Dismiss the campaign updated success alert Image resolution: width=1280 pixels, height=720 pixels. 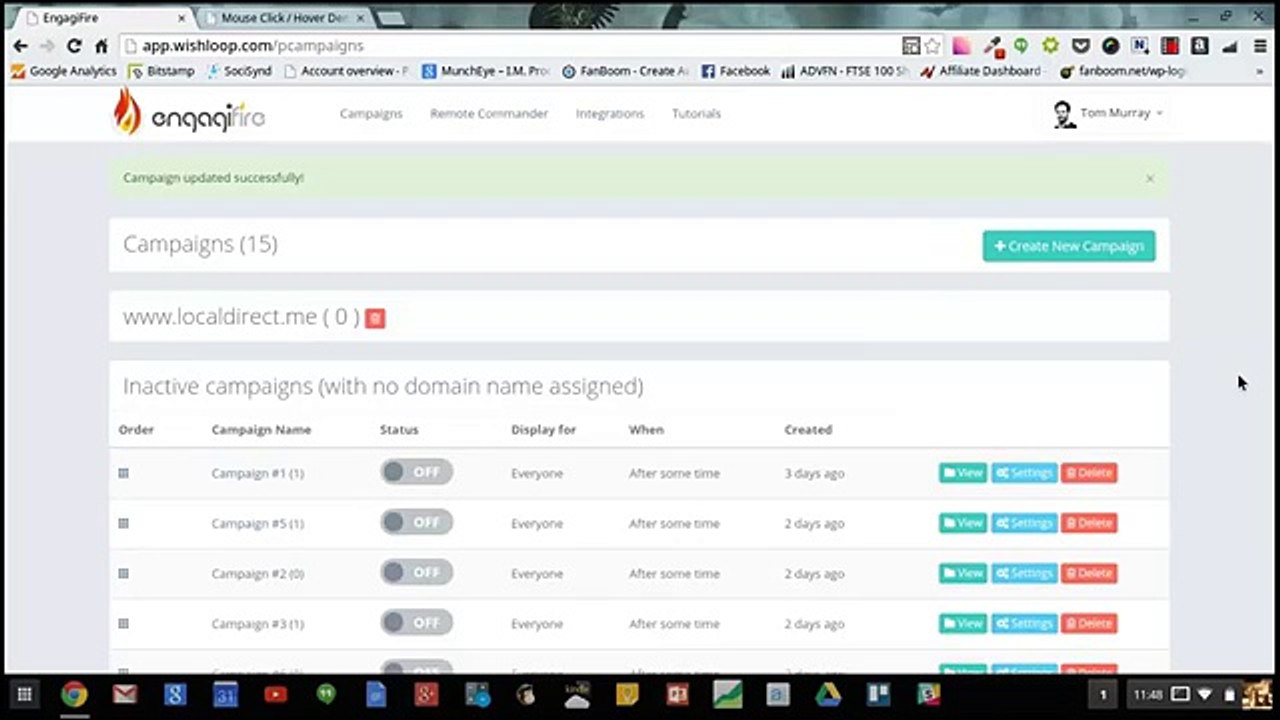(x=1150, y=178)
